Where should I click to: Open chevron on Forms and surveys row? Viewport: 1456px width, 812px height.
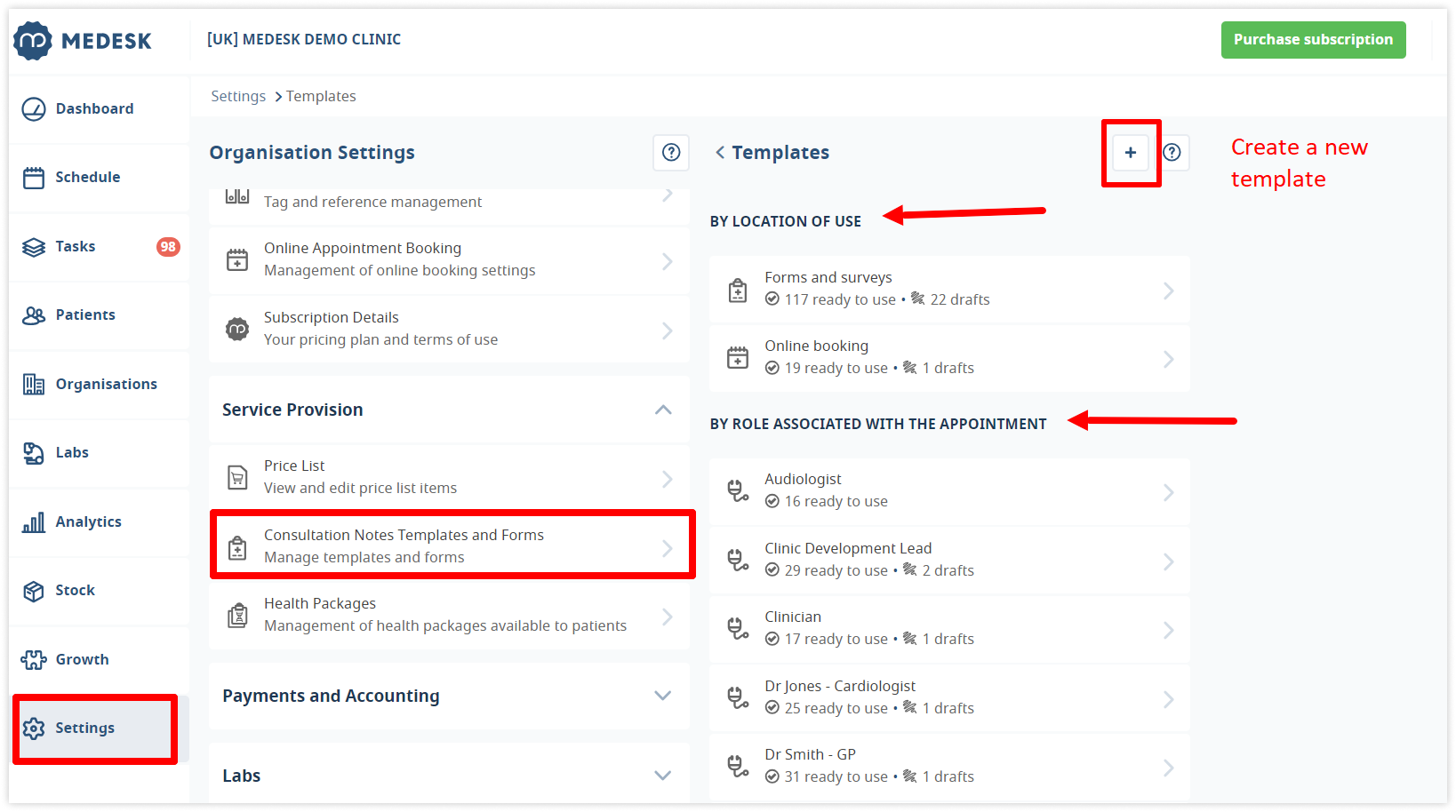1169,291
